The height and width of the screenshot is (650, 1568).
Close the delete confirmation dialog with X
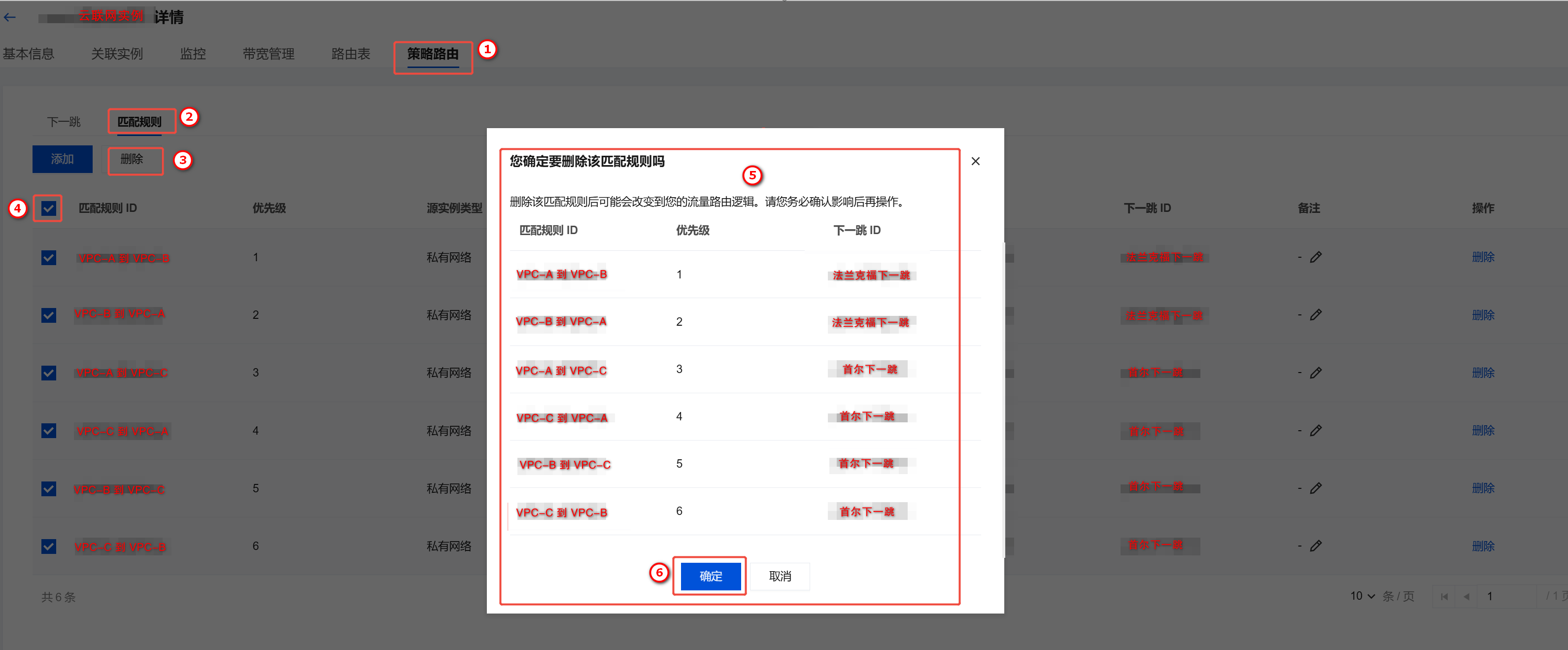click(x=975, y=161)
